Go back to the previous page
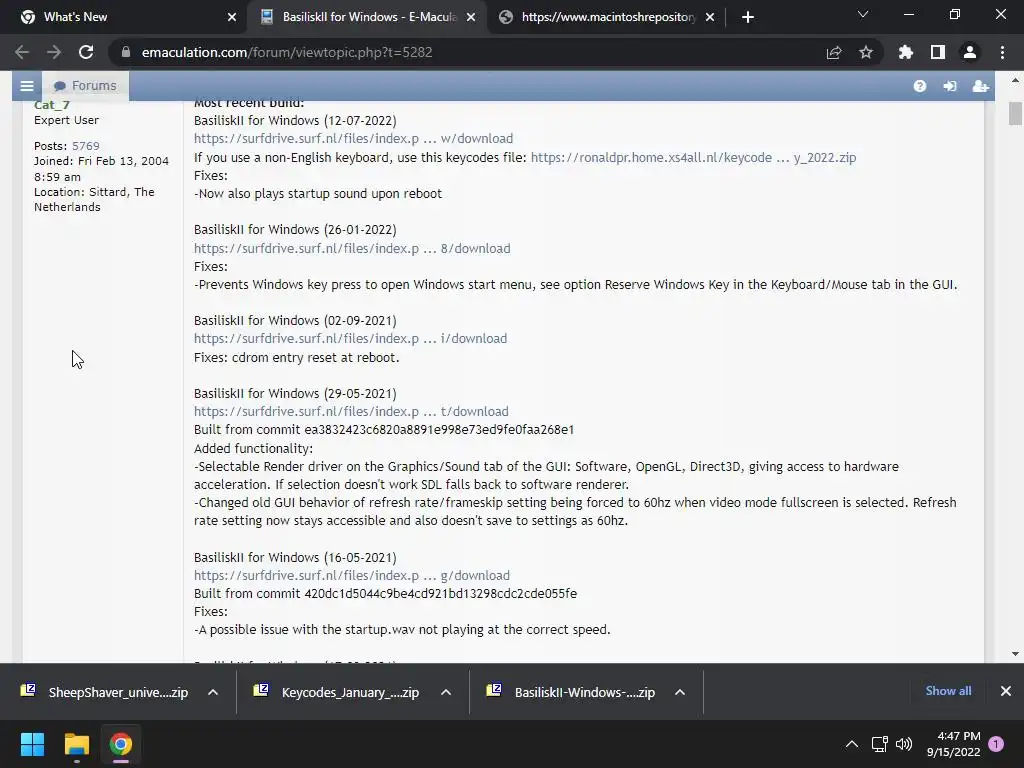Screen dimensions: 1024x768 tap(22, 52)
